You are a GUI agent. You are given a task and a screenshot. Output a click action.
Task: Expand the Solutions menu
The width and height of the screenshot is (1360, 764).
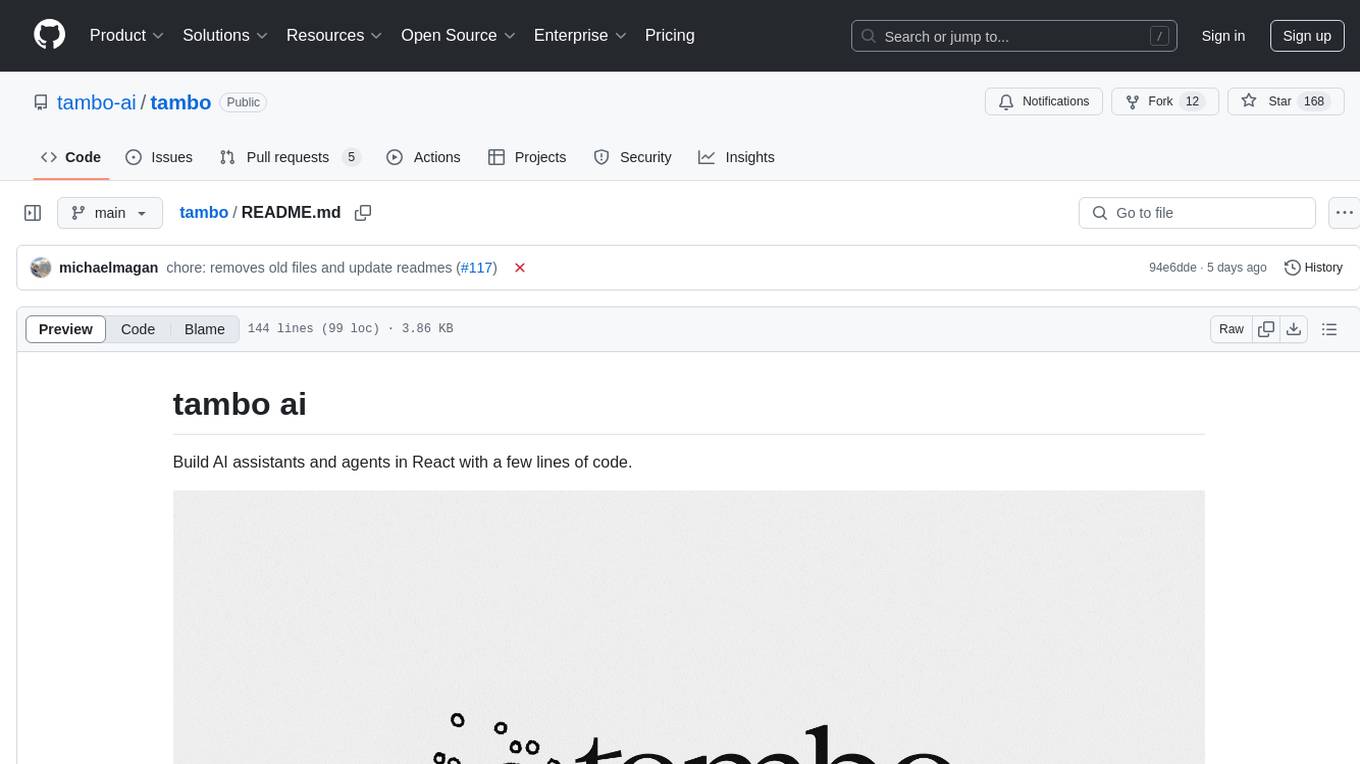[x=225, y=35]
